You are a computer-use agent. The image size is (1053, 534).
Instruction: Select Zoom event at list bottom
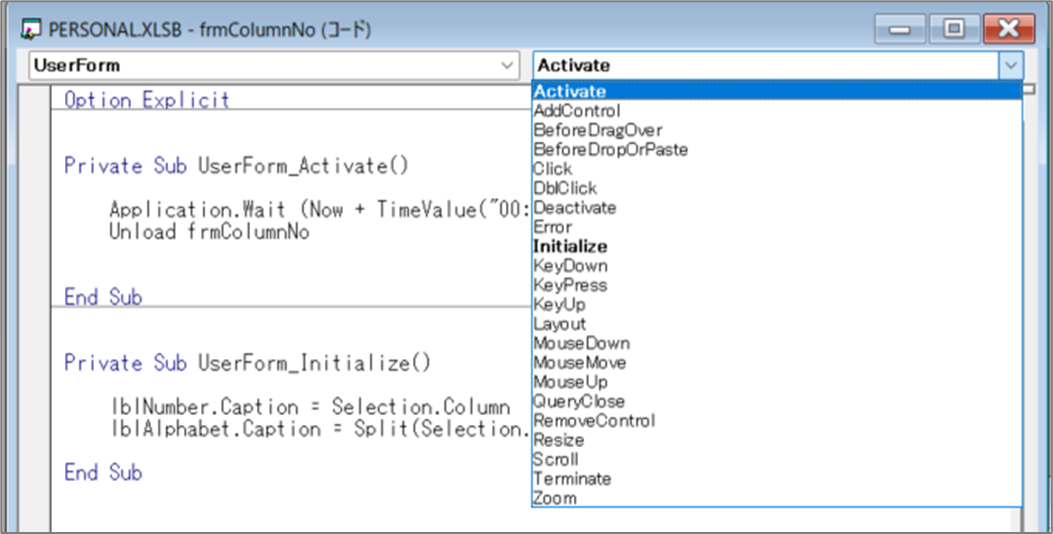tap(777, 498)
